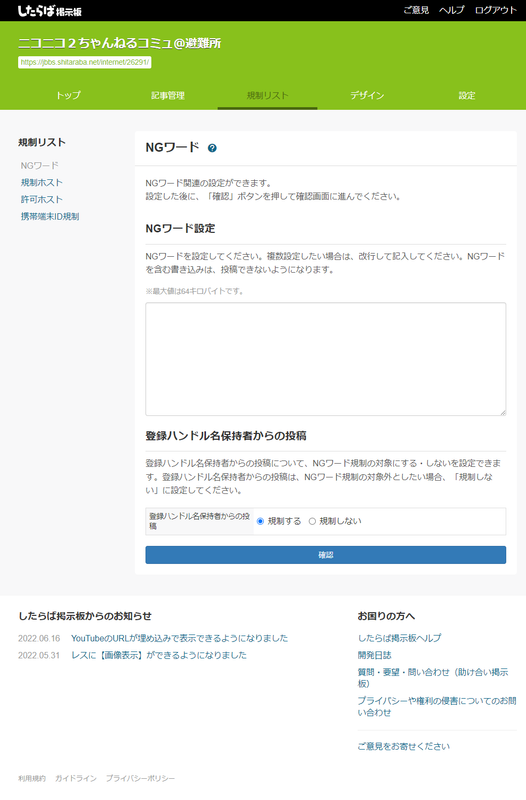Select the 規制する radio button

pos(260,521)
